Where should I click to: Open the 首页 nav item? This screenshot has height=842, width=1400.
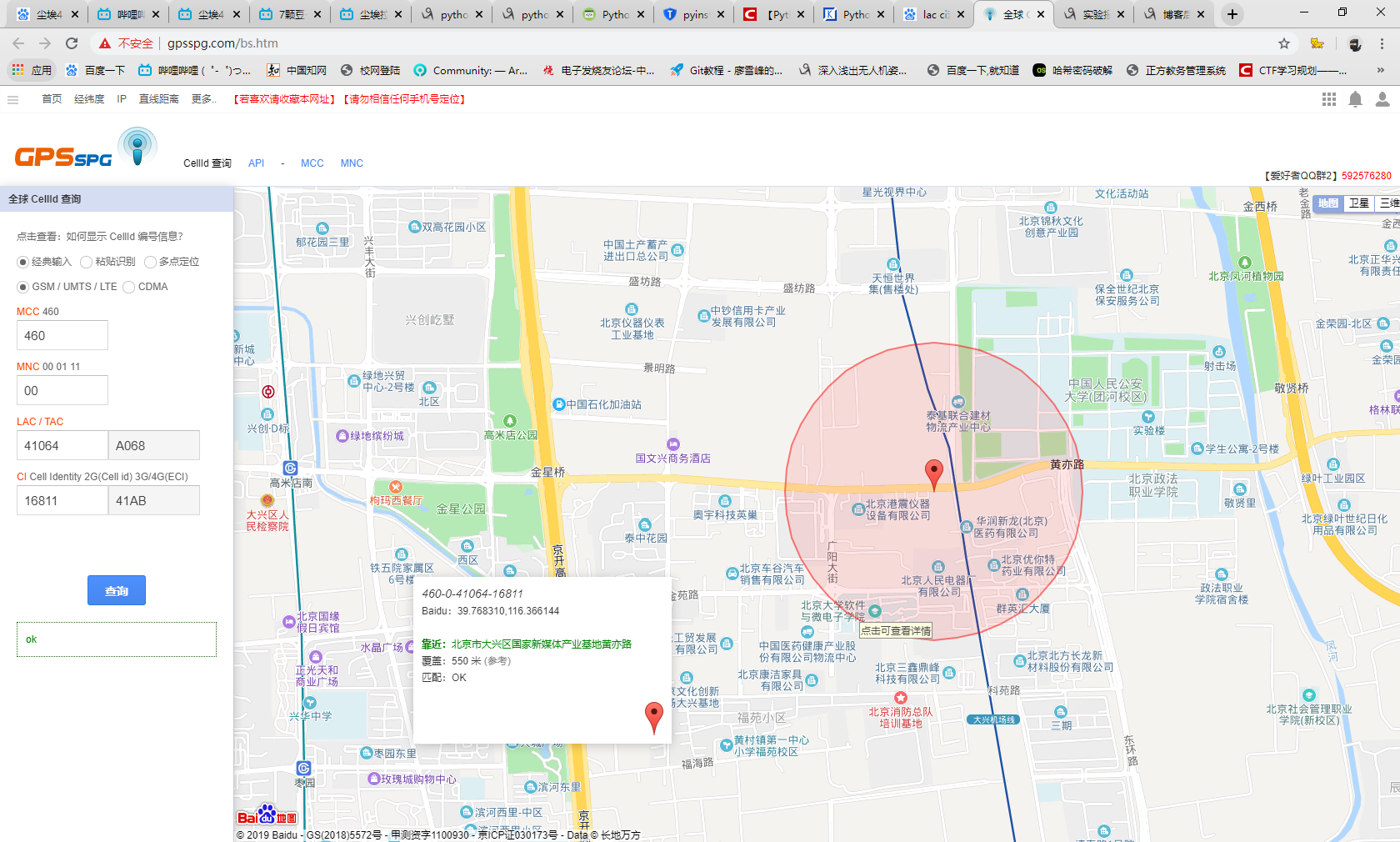tap(52, 99)
